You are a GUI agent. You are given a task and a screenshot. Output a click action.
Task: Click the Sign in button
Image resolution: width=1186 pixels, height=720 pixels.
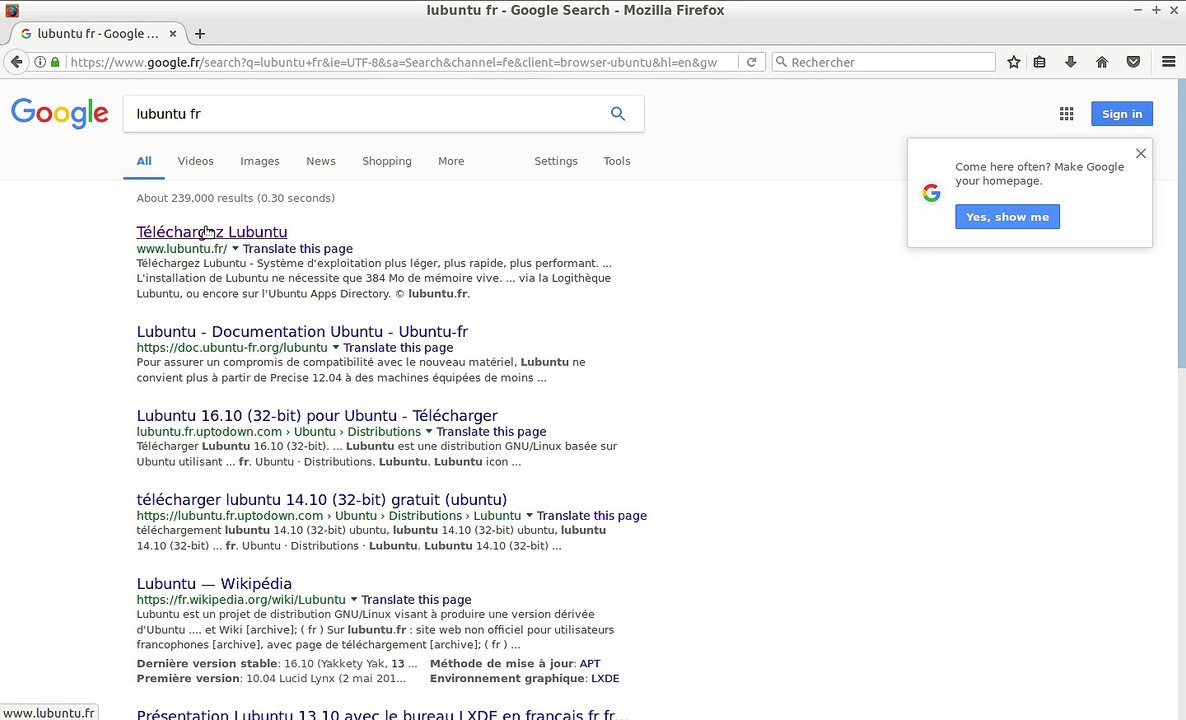tap(1122, 113)
